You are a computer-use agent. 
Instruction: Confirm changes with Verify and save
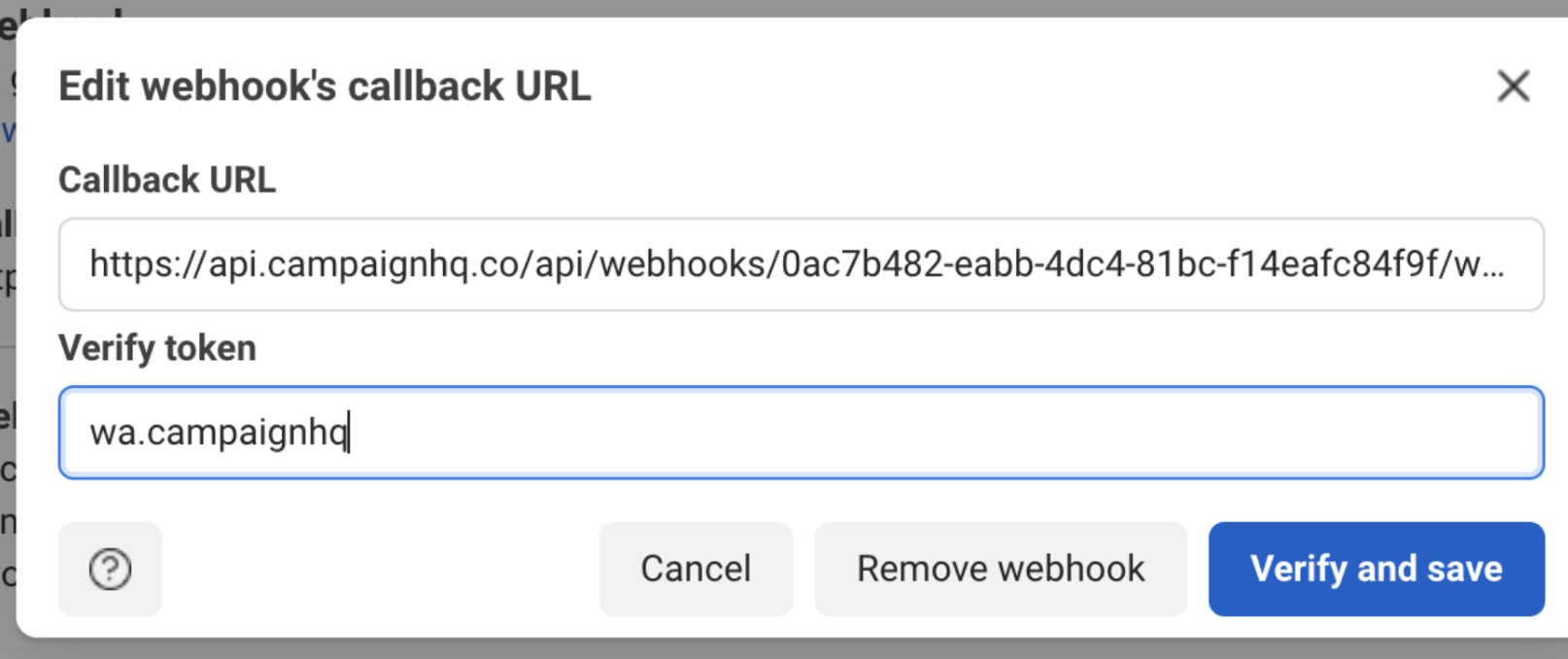pyautogui.click(x=1375, y=570)
